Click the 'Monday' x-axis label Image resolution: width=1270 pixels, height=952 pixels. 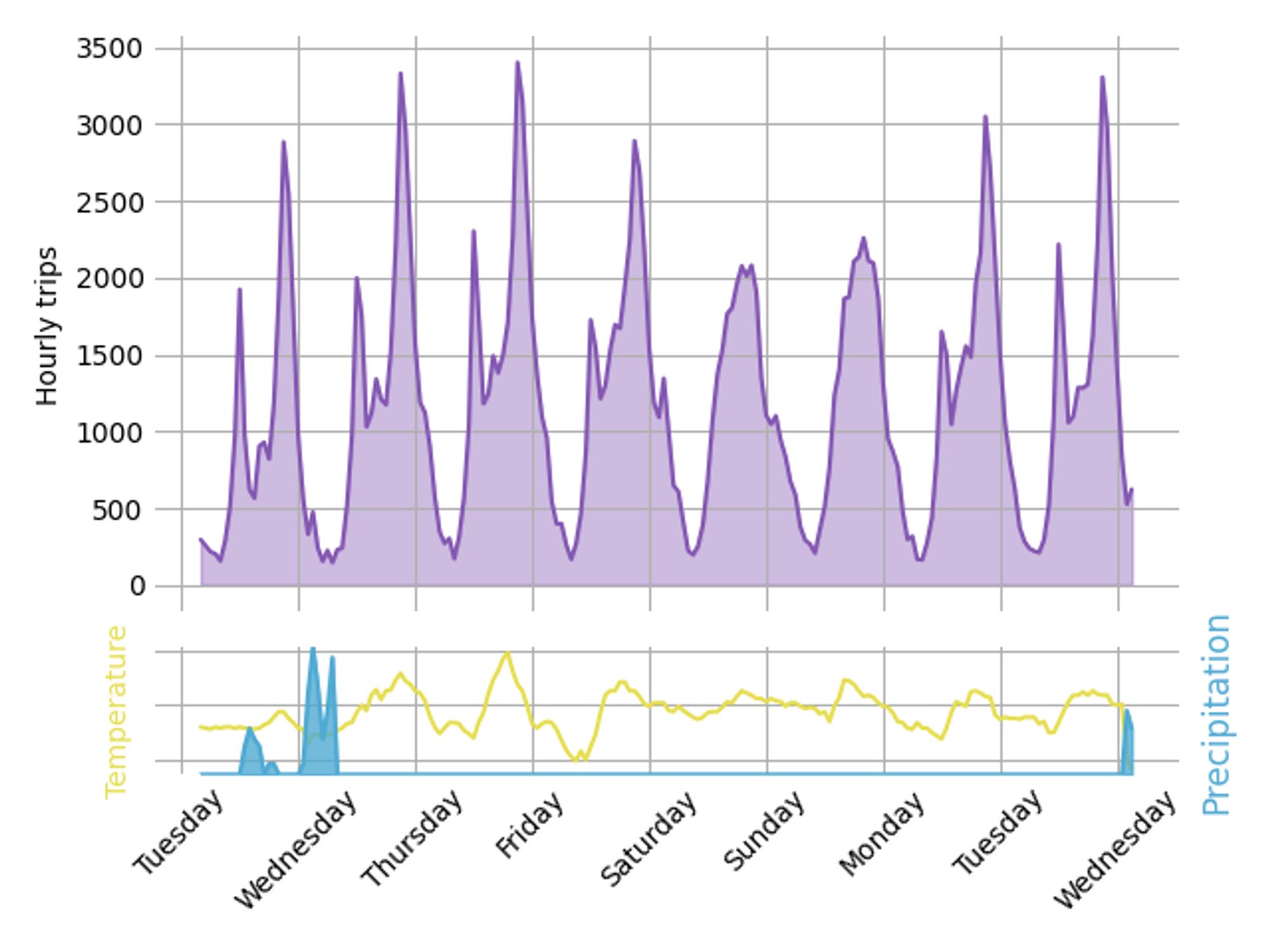click(x=881, y=834)
